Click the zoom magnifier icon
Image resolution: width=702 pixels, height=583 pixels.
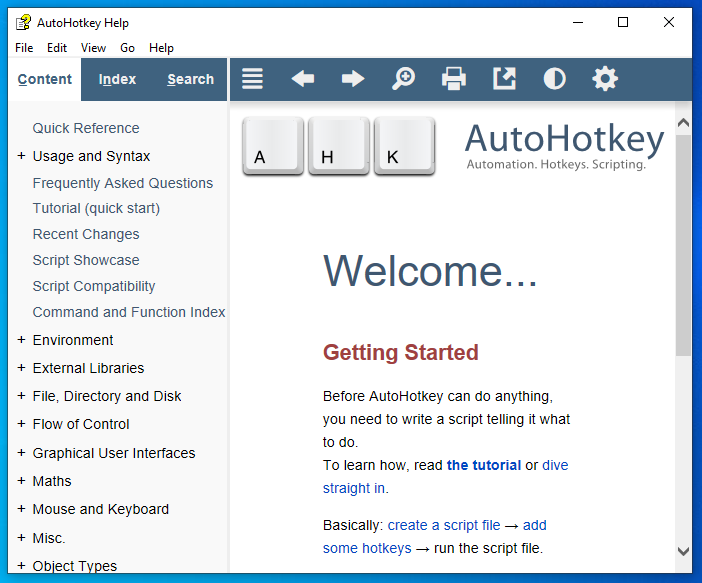(x=403, y=79)
